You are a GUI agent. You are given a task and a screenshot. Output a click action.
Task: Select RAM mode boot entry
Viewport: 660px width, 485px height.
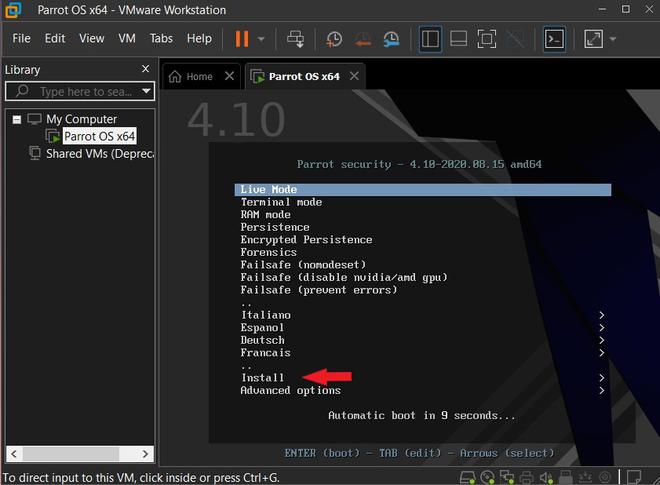pyautogui.click(x=265, y=215)
